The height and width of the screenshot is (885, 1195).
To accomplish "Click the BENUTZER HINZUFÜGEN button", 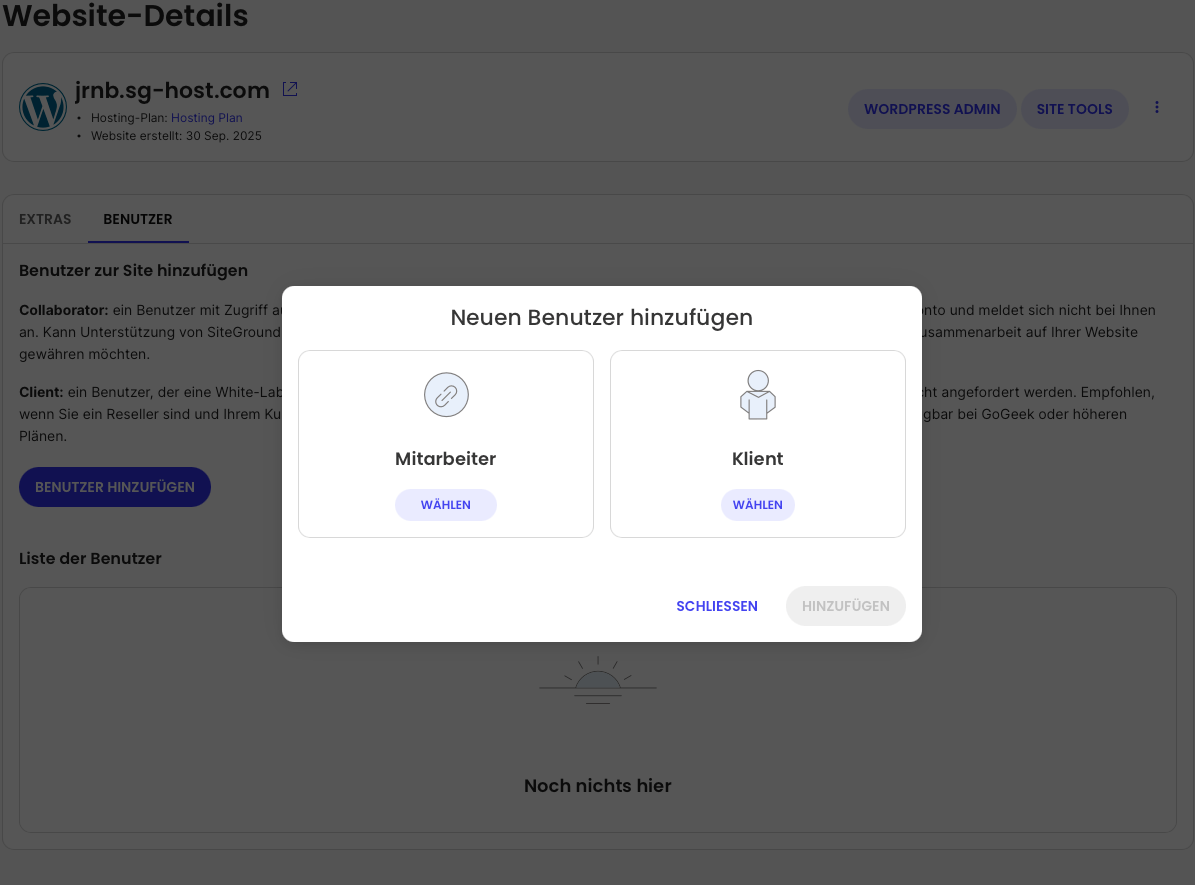I will tap(115, 487).
